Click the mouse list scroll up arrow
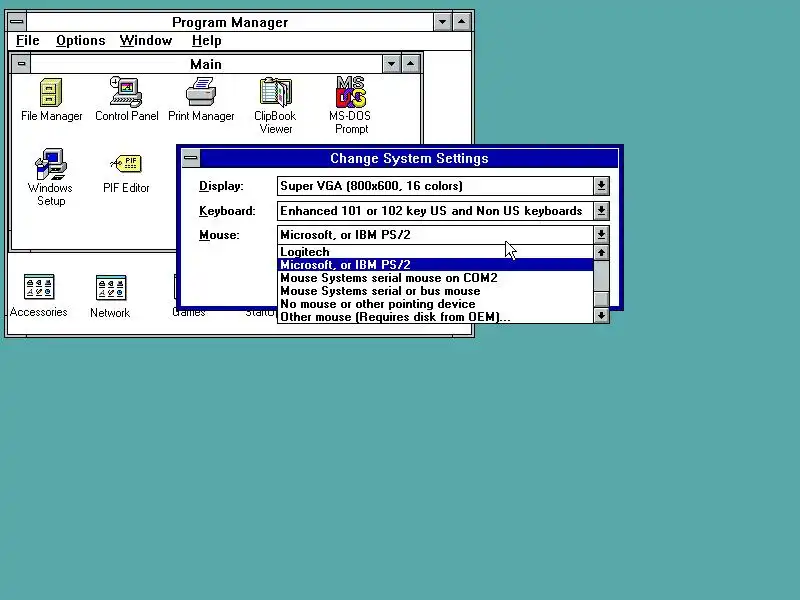 coord(602,253)
